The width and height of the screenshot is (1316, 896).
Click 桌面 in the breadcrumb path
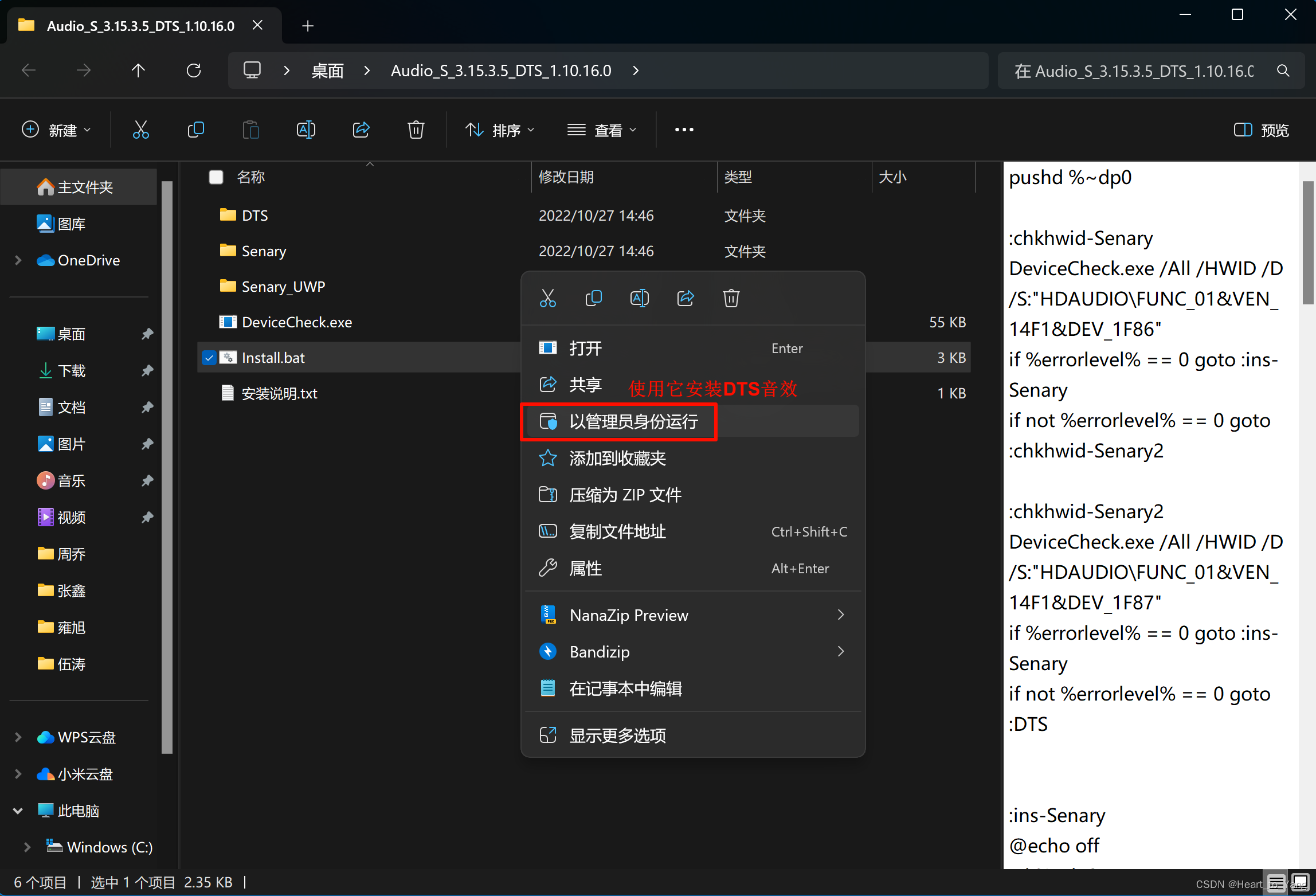[327, 71]
